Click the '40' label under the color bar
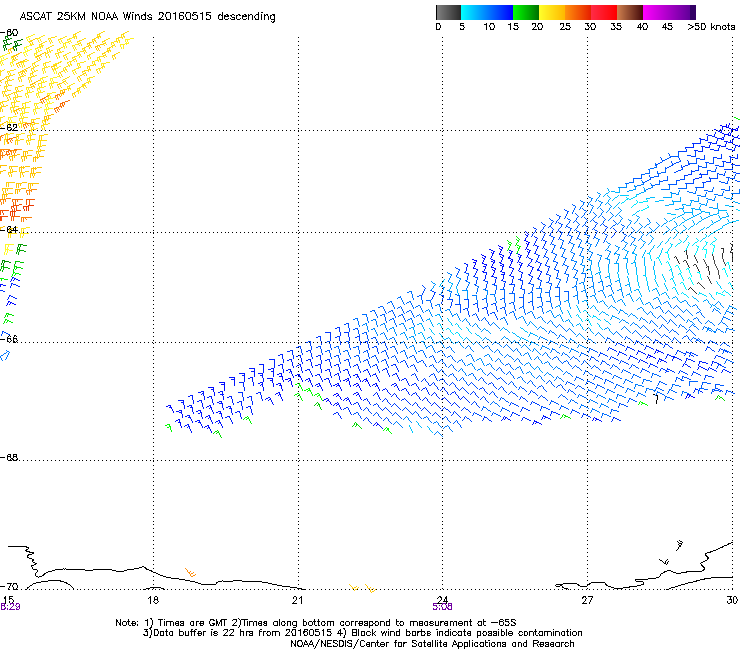Image resolution: width=740 pixels, height=650 pixels. tap(642, 27)
